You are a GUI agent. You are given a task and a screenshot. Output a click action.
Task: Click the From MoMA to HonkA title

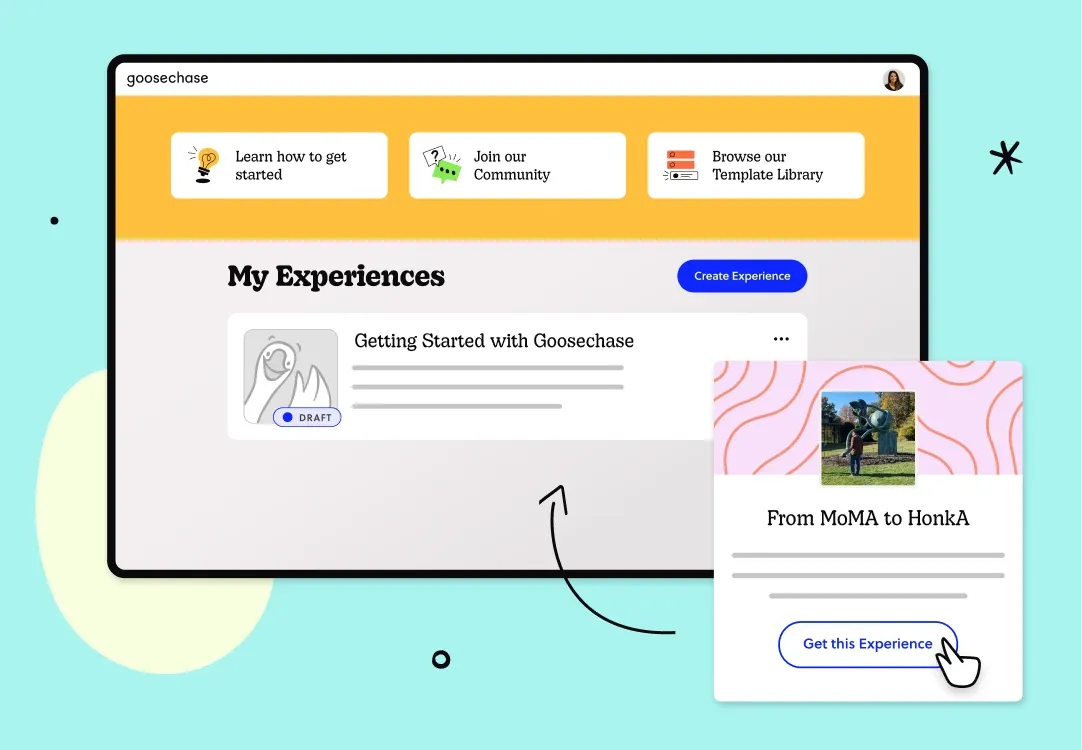click(868, 518)
